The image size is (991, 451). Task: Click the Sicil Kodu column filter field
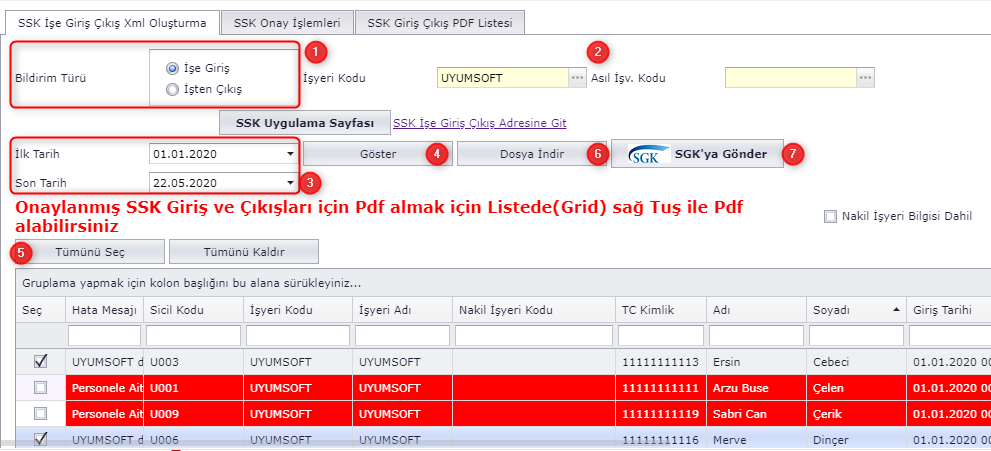click(x=193, y=335)
